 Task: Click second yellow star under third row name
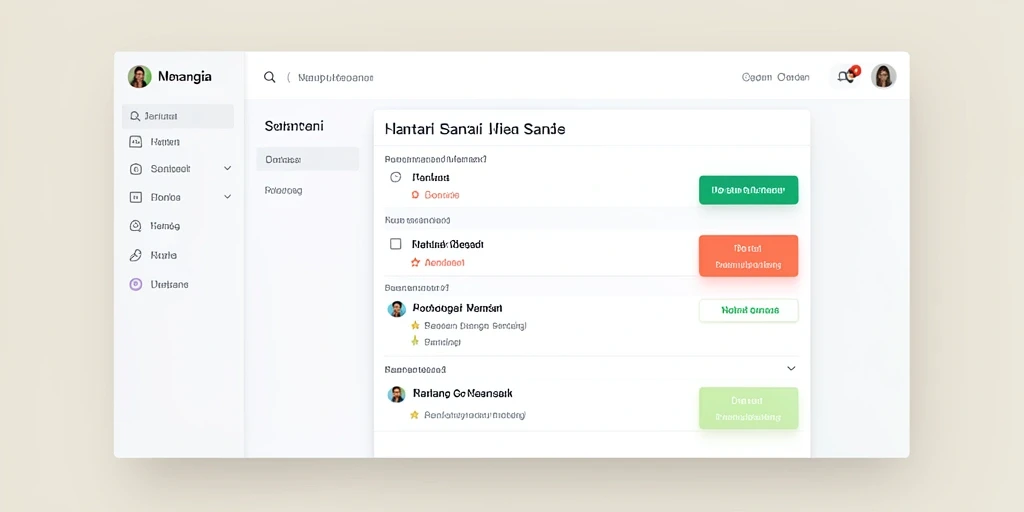click(x=415, y=341)
